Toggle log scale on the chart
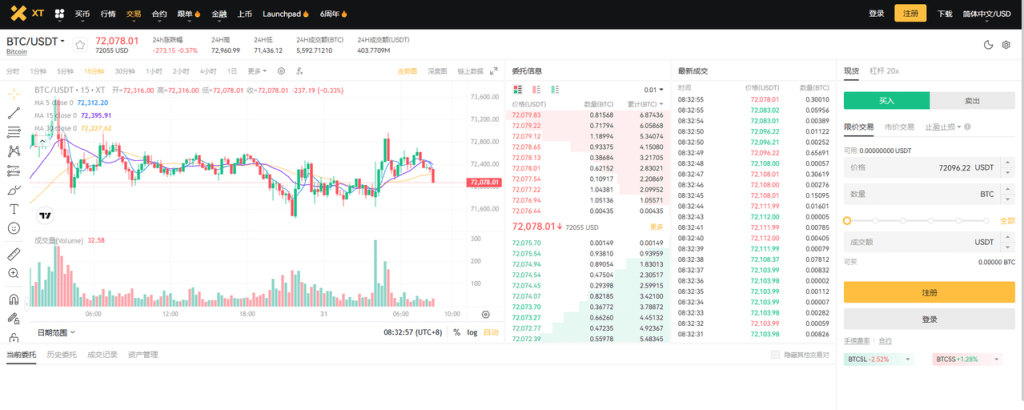1024x410 pixels. (471, 332)
